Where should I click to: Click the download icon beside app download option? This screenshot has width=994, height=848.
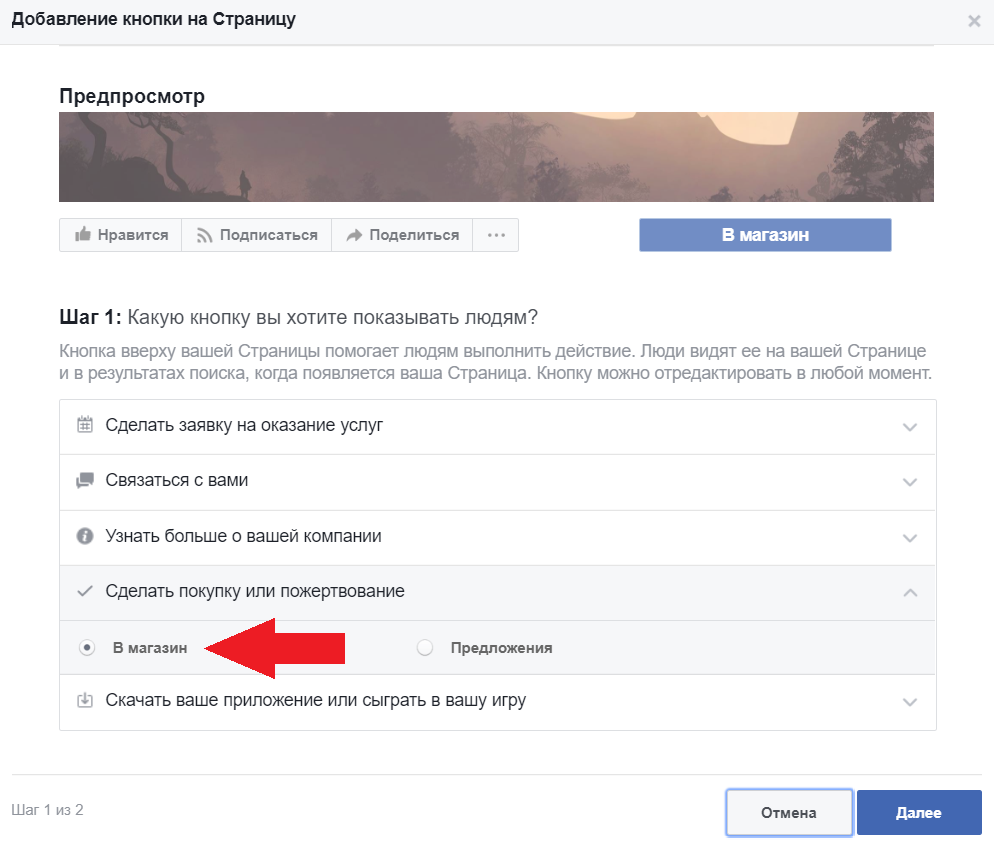(x=85, y=700)
